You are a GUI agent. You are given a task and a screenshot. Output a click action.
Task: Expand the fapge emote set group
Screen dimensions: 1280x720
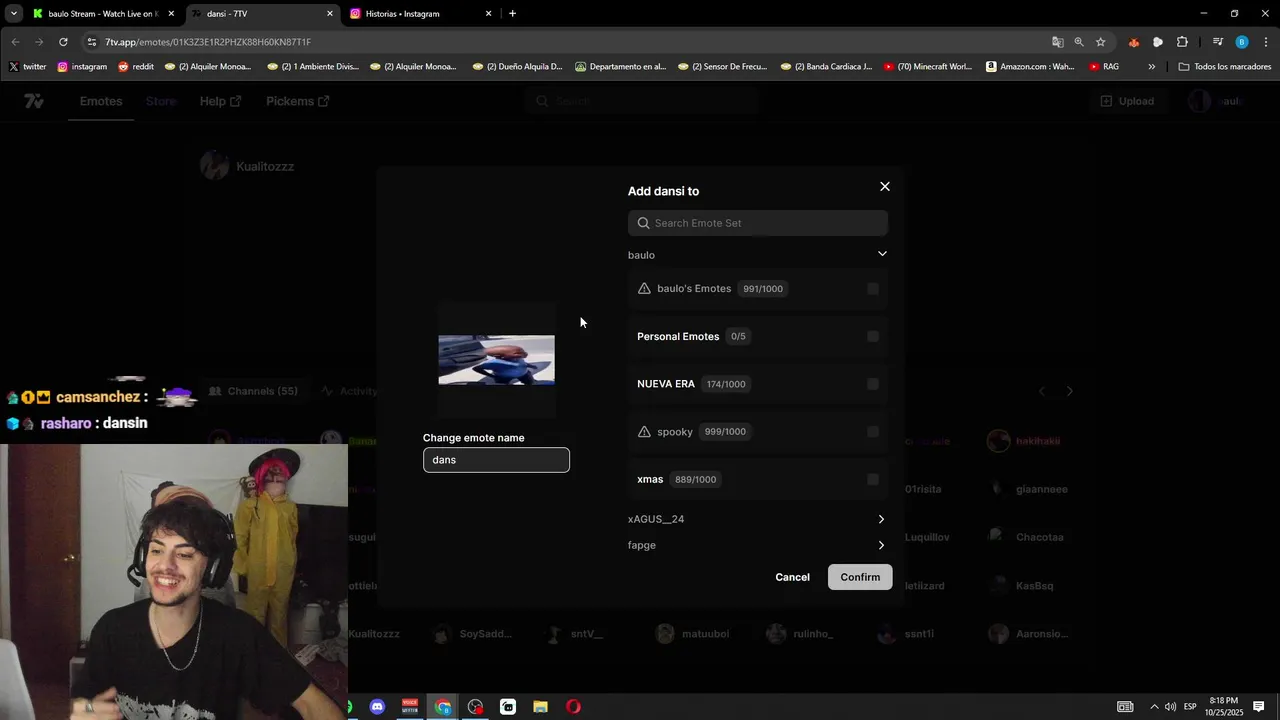pyautogui.click(x=881, y=545)
